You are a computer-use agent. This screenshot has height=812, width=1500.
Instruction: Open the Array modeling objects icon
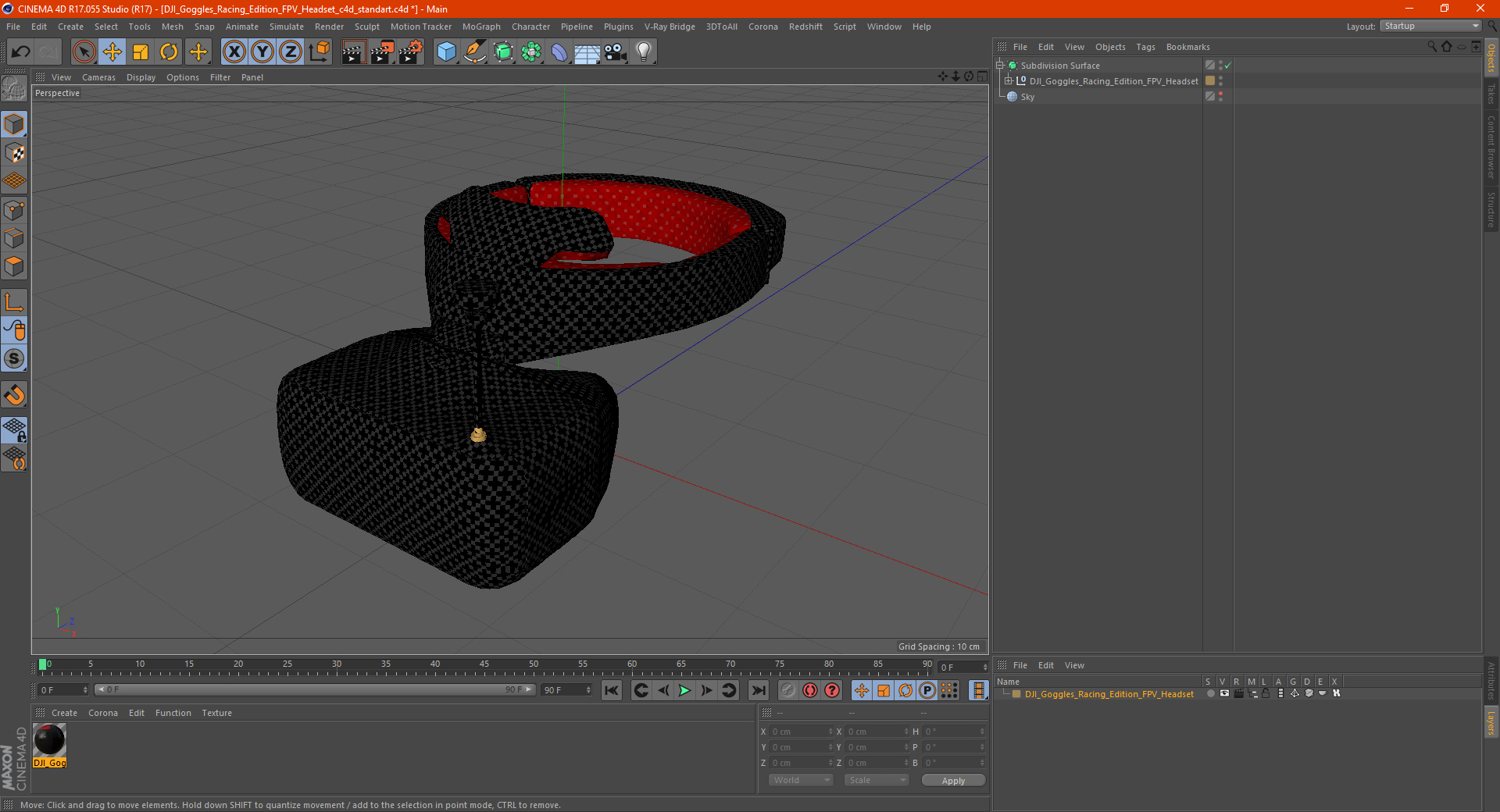tap(531, 52)
